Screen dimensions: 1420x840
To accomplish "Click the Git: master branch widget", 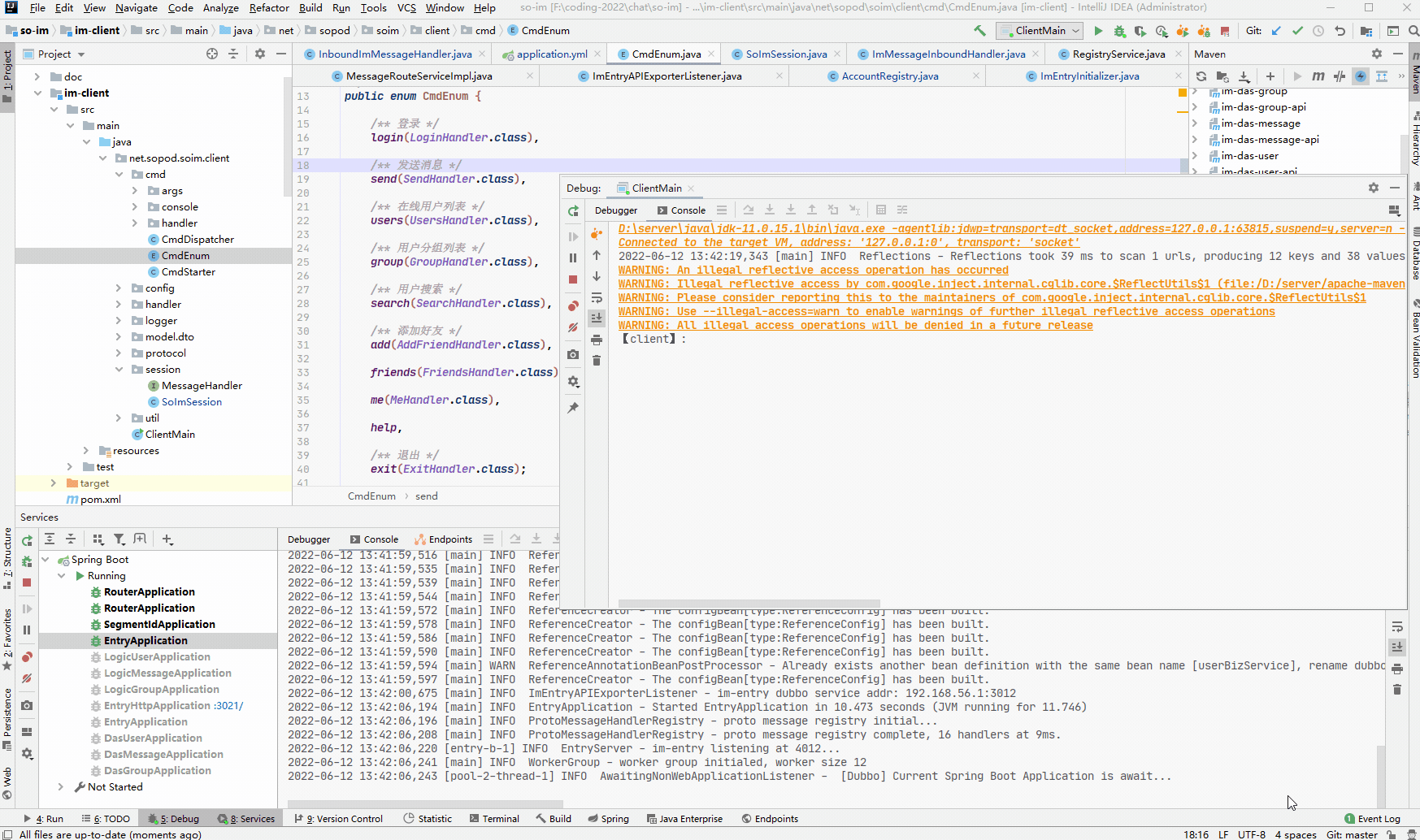I will coord(1352,834).
